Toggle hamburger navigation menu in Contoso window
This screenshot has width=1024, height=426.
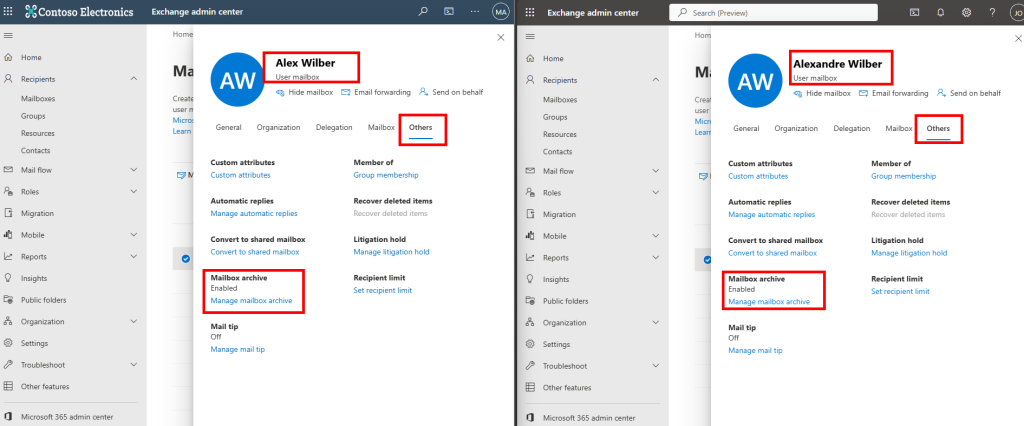(8, 35)
